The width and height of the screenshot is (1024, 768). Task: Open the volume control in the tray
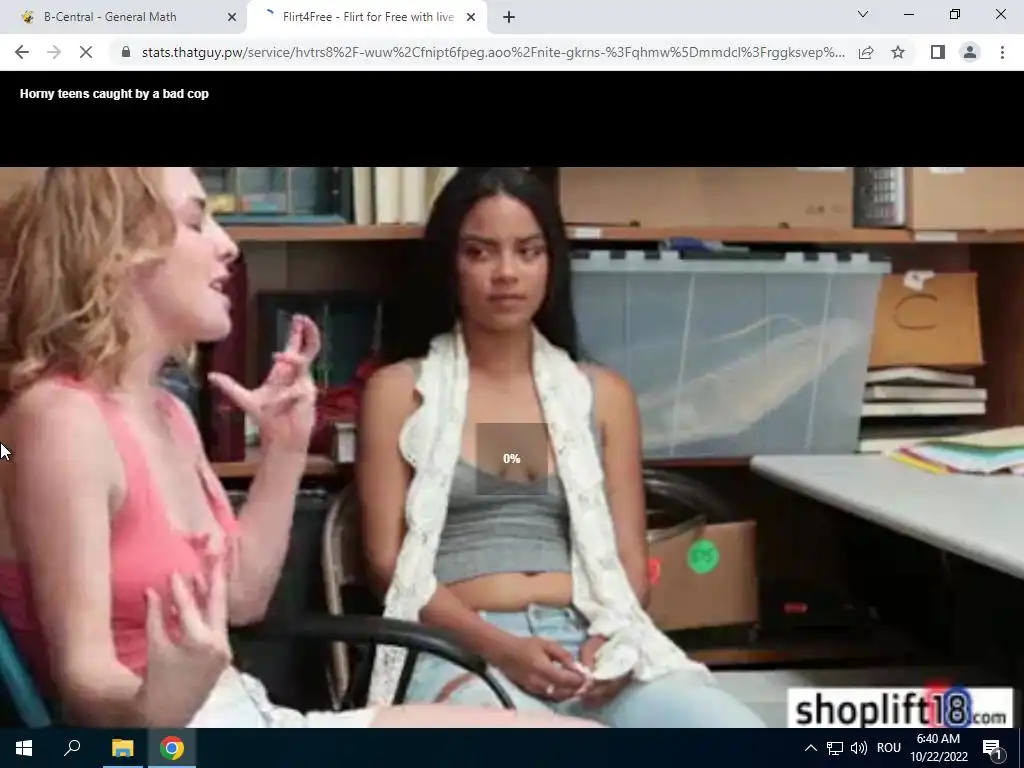tap(859, 748)
